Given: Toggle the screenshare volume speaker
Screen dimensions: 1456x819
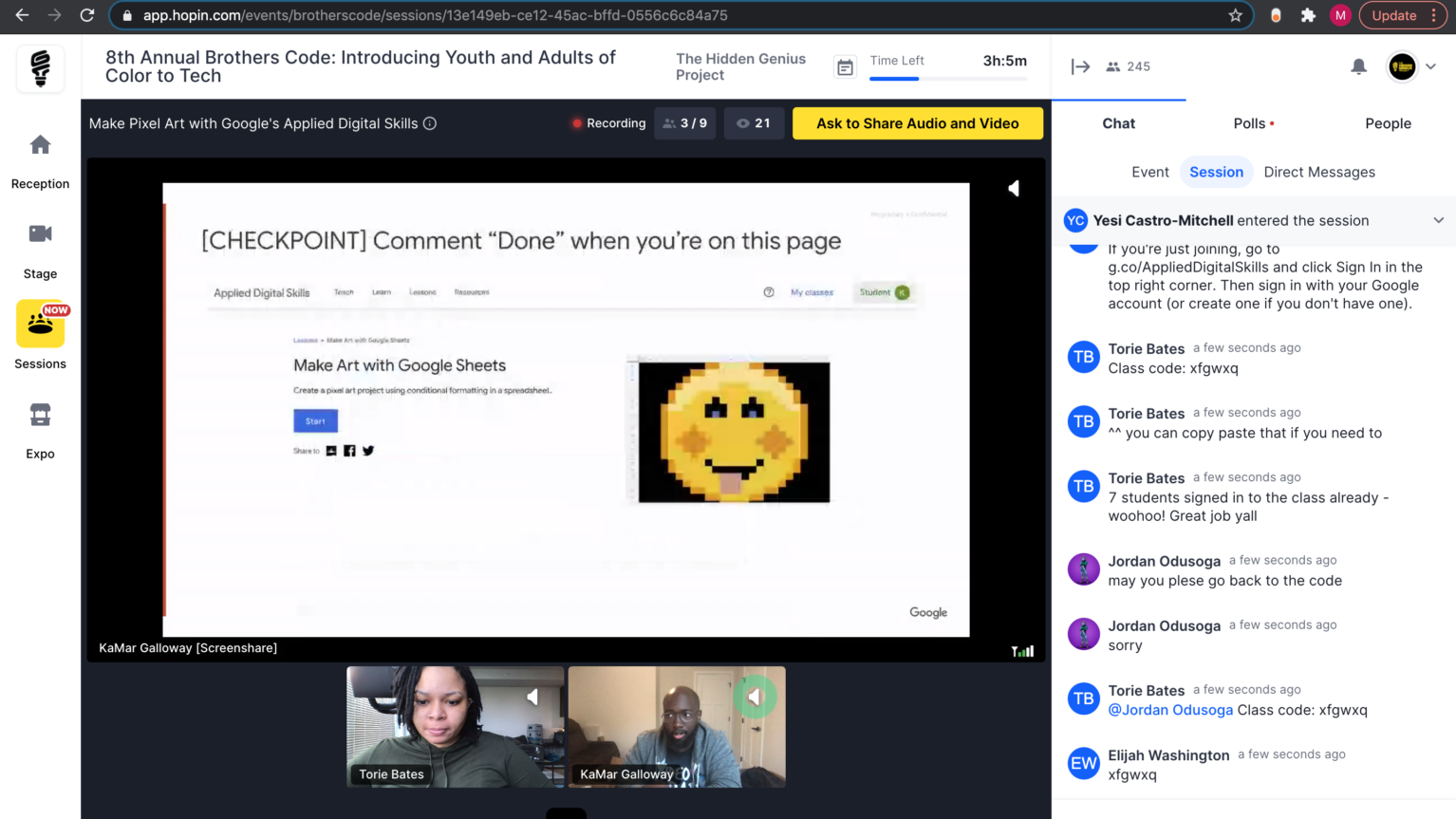Looking at the screenshot, I should (x=1014, y=189).
